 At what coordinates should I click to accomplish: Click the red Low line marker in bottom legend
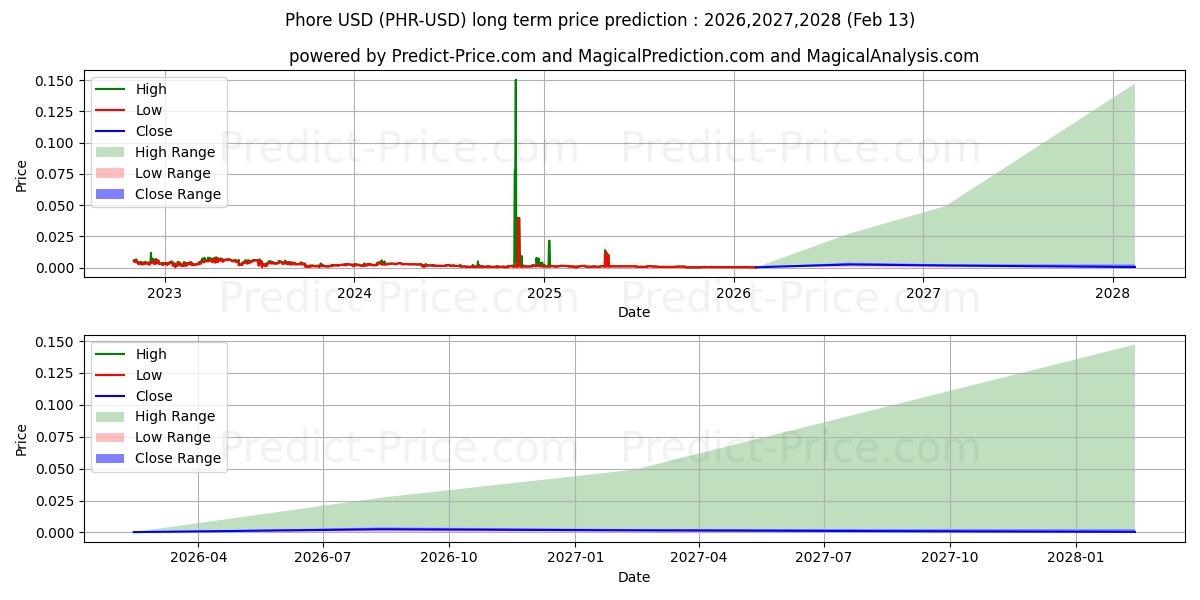[x=109, y=375]
